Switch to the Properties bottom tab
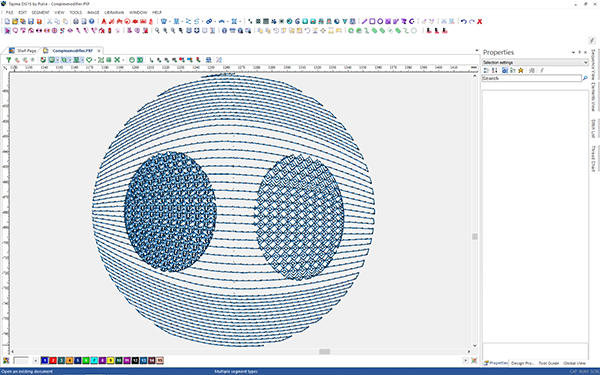Image resolution: width=600 pixels, height=375 pixels. [496, 363]
